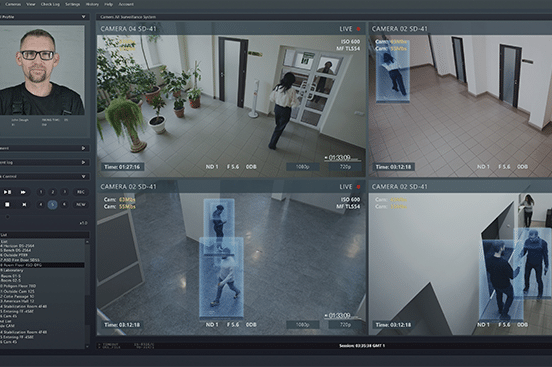Click Time: 01:27:16 label on Camera 04

pos(122,167)
